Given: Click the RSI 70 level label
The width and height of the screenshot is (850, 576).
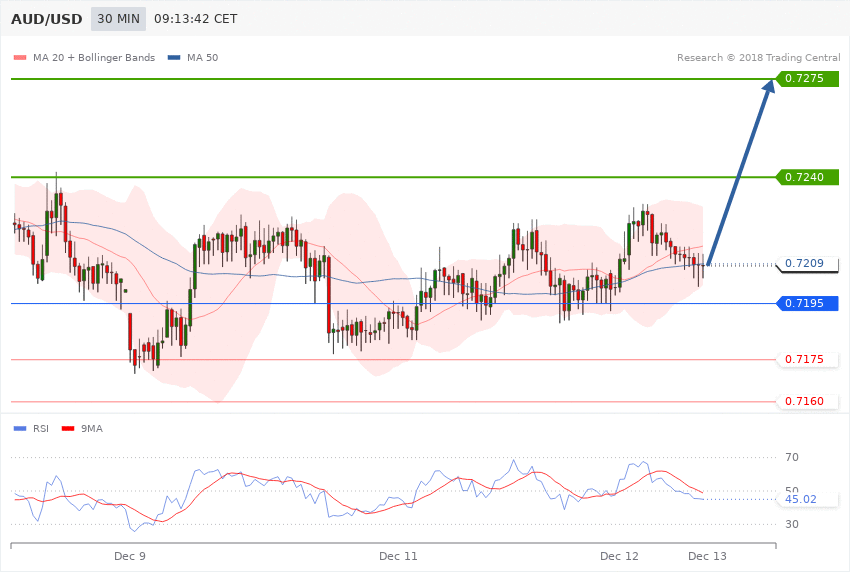Looking at the screenshot, I should tap(792, 457).
